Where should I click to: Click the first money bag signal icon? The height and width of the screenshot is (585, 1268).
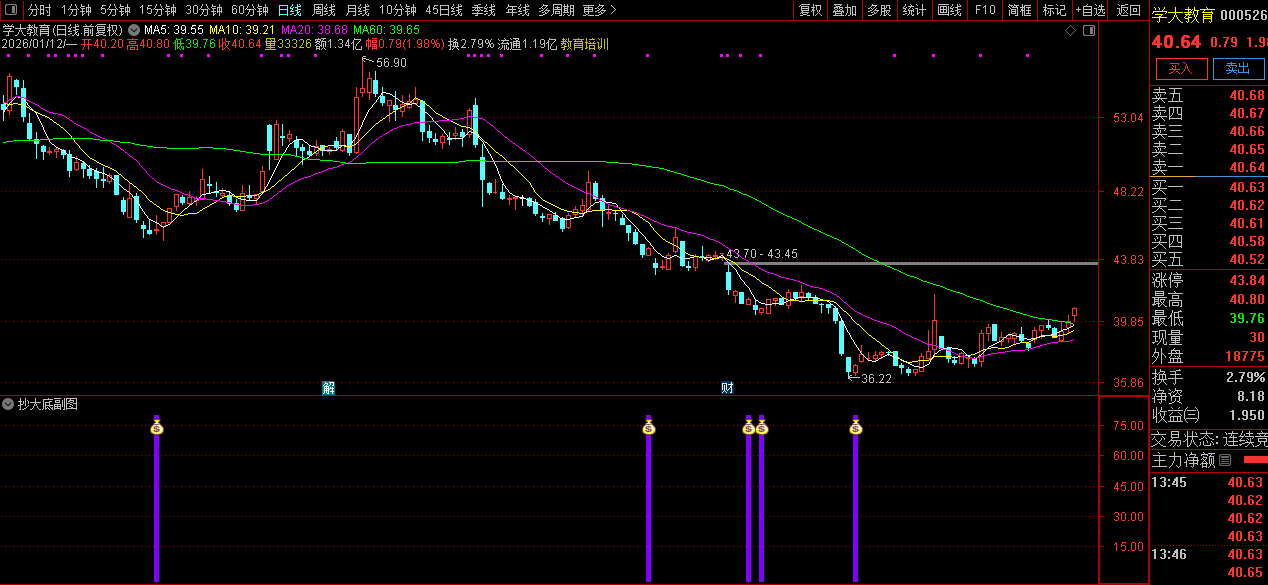point(156,428)
